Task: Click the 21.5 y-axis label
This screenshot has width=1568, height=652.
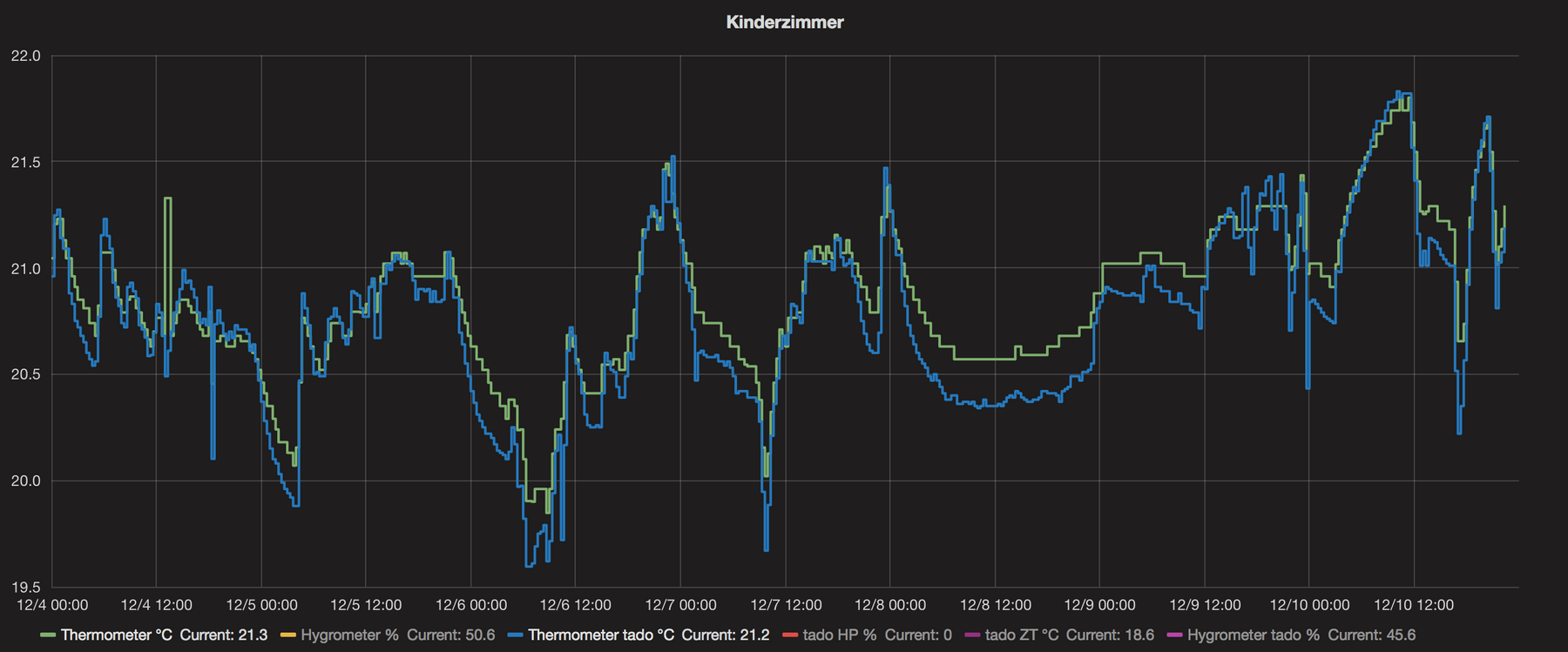Action: [x=25, y=163]
